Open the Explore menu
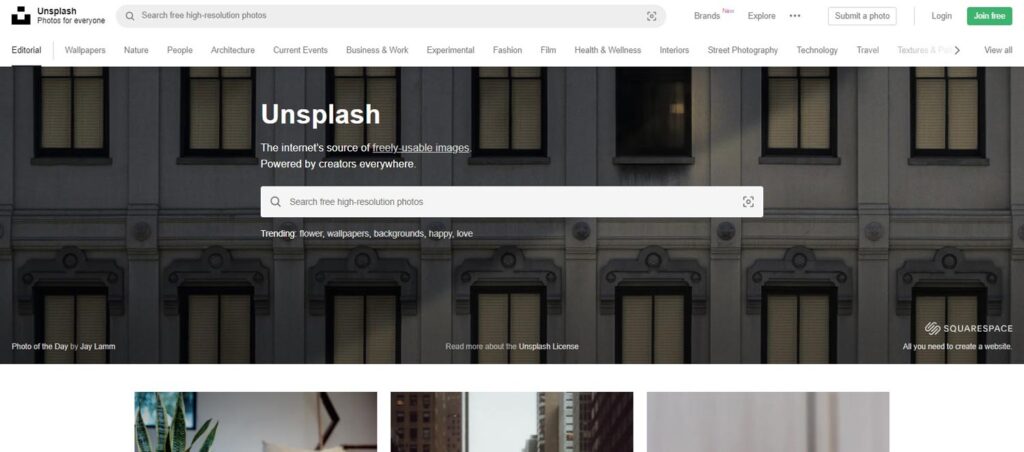 [761, 16]
